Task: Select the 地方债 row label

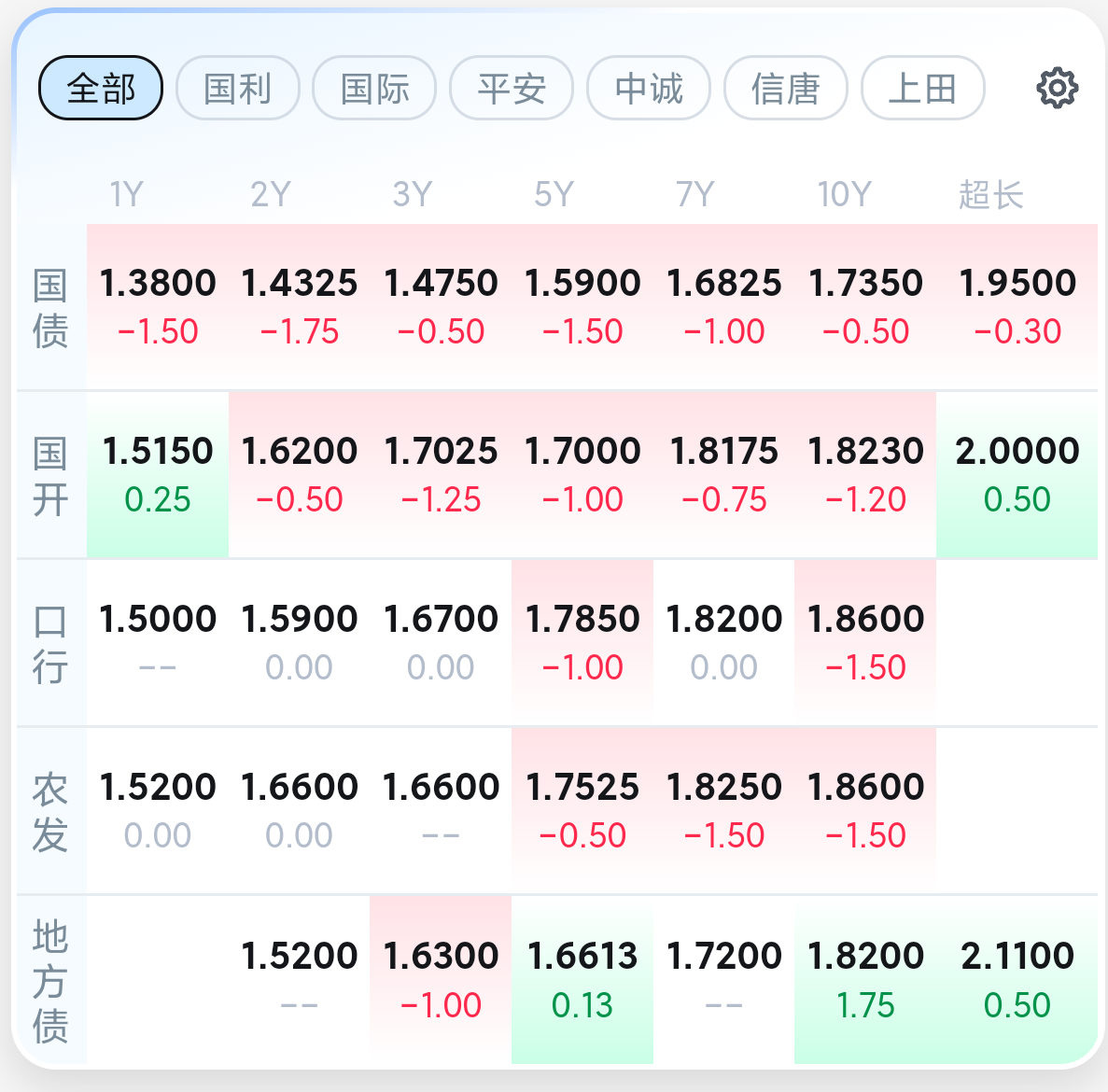Action: pyautogui.click(x=50, y=980)
